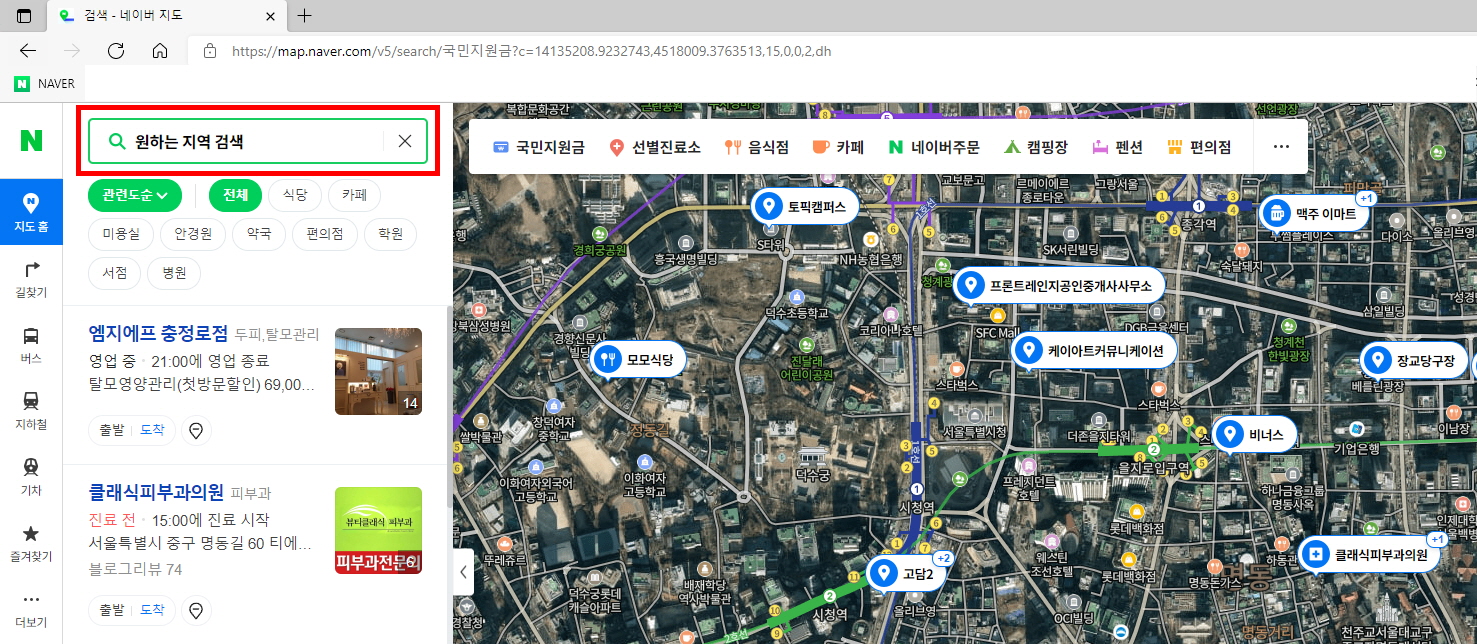The width and height of the screenshot is (1477, 644).
Task: Select the 카페 filter chip in results panel
Action: tap(354, 194)
